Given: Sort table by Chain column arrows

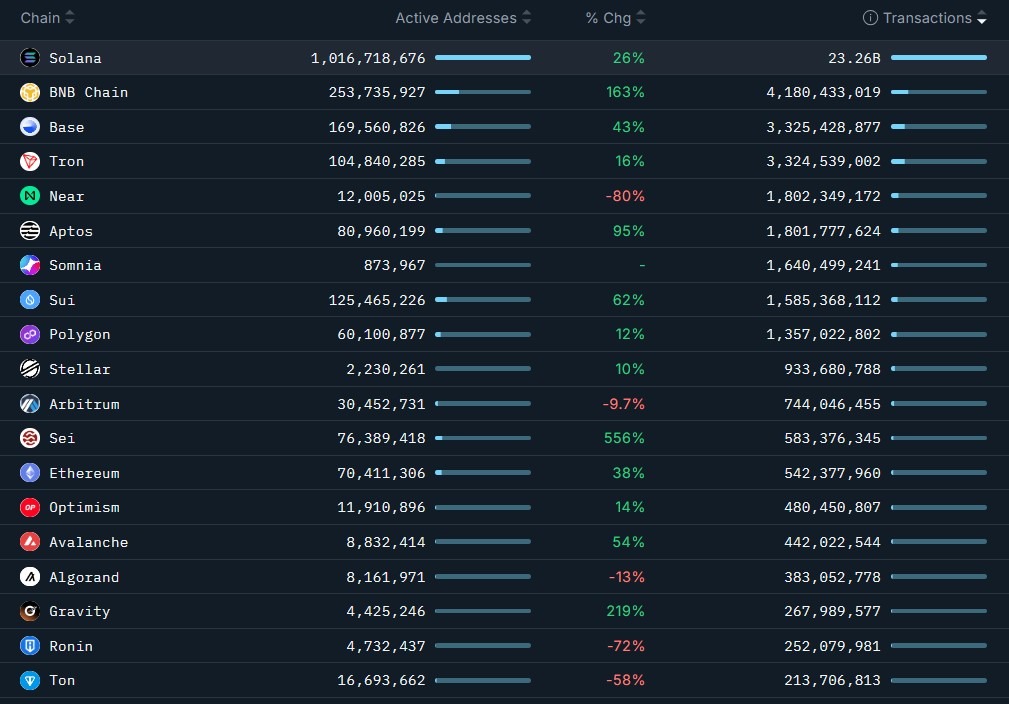Looking at the screenshot, I should [x=69, y=18].
